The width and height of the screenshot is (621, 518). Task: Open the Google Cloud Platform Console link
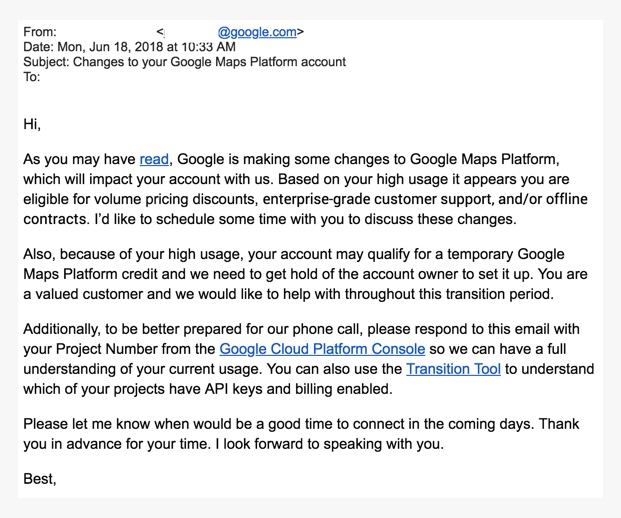click(322, 349)
